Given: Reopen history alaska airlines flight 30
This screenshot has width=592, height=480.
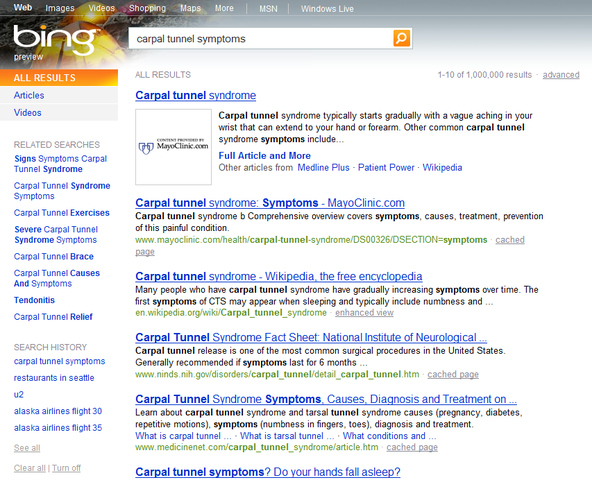Looking at the screenshot, I should 58,411.
